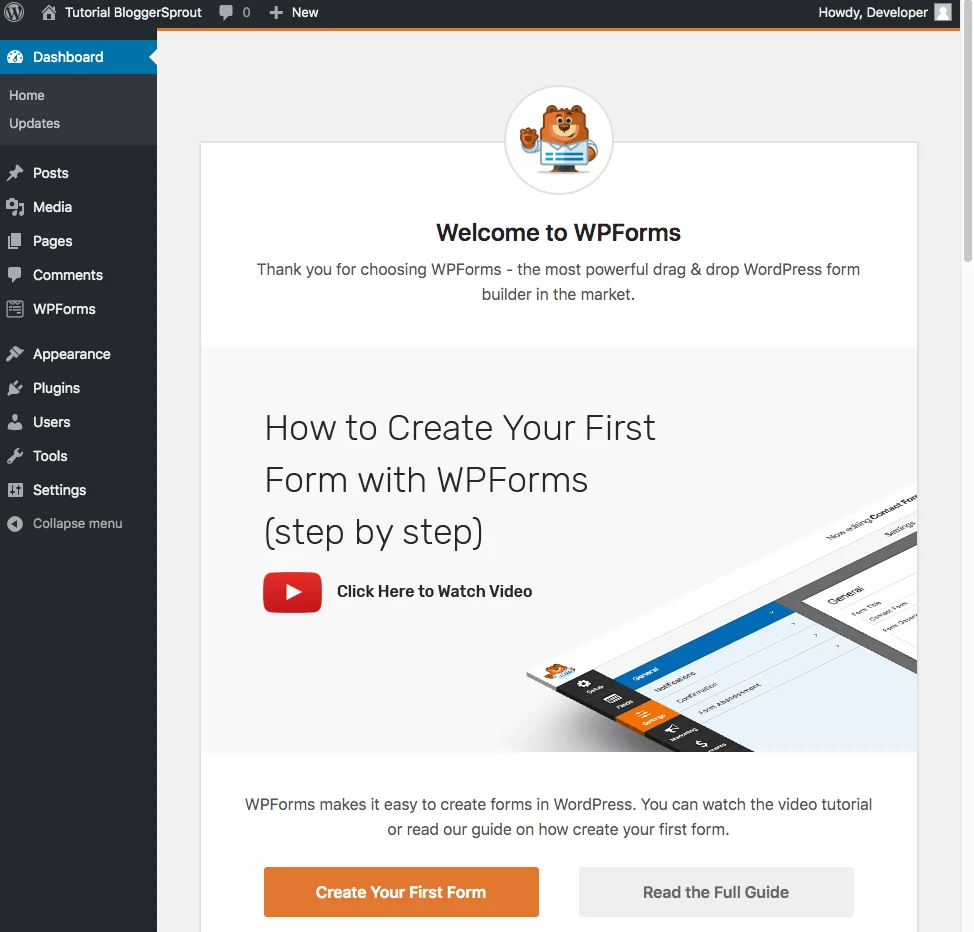Open the + New menu in the toolbar
The height and width of the screenshot is (932, 974).
[x=293, y=12]
